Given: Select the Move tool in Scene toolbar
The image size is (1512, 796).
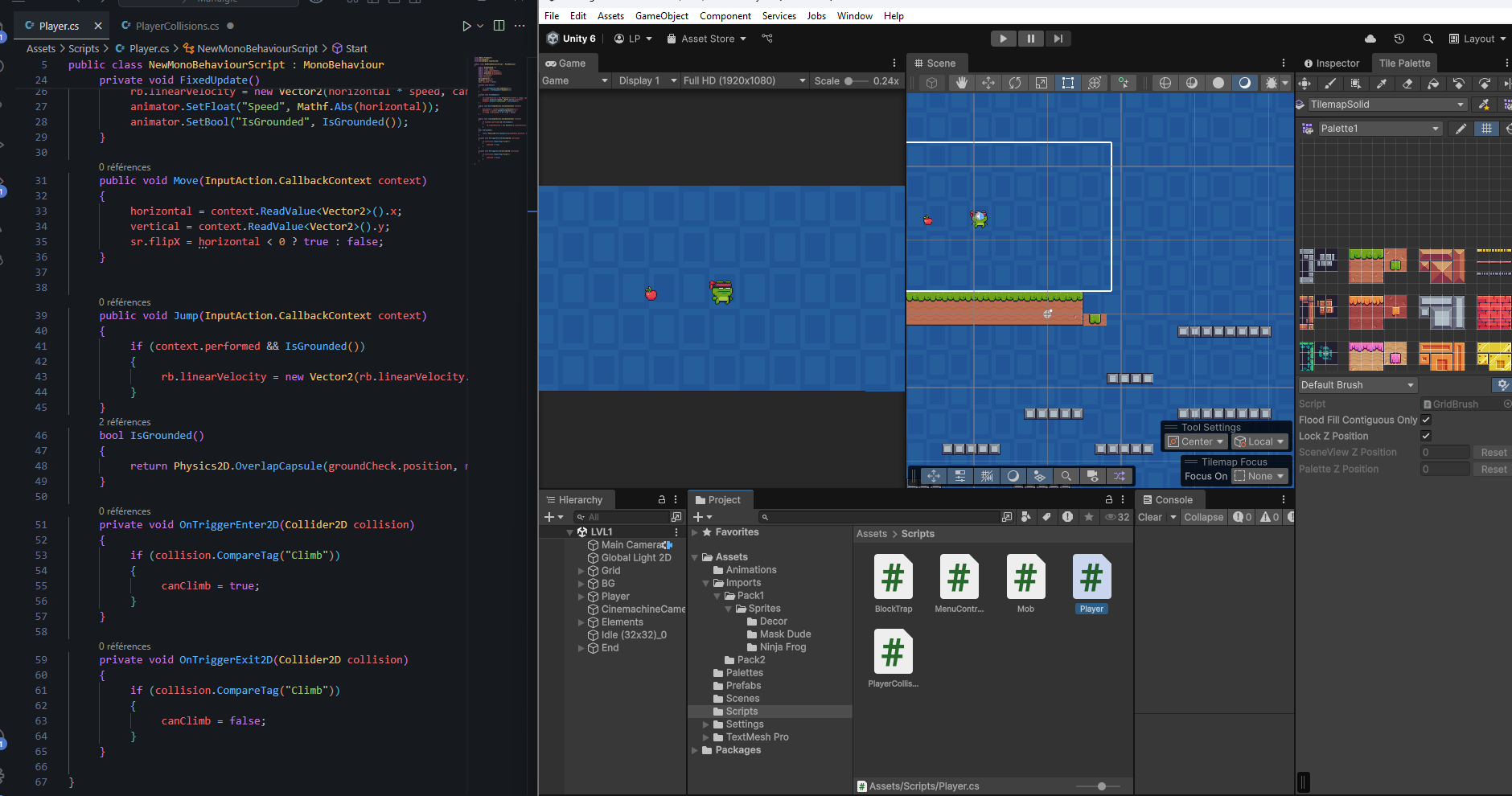Looking at the screenshot, I should [988, 83].
